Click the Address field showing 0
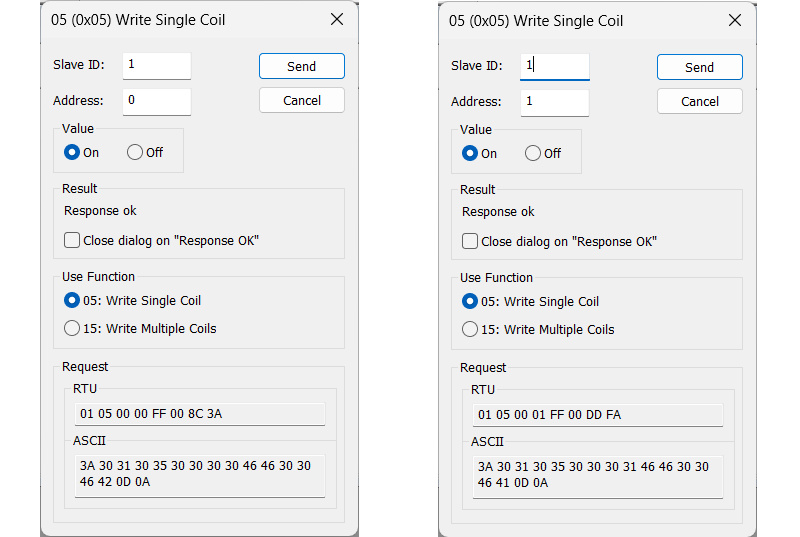 point(156,100)
